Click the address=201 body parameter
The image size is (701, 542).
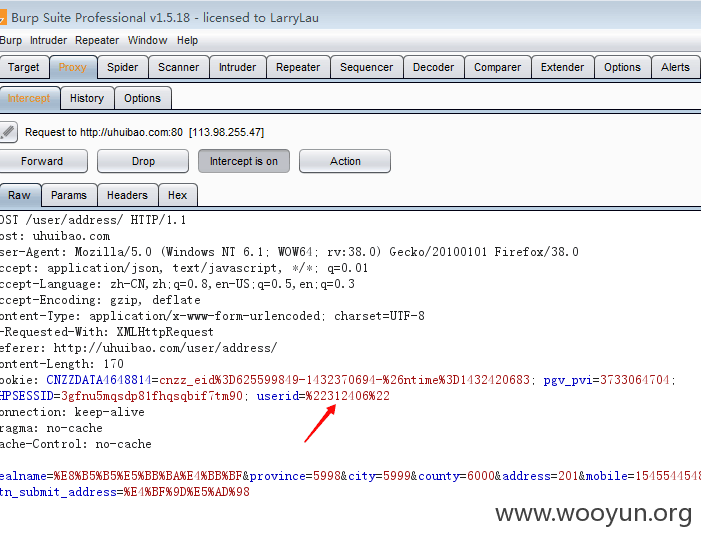click(x=541, y=476)
